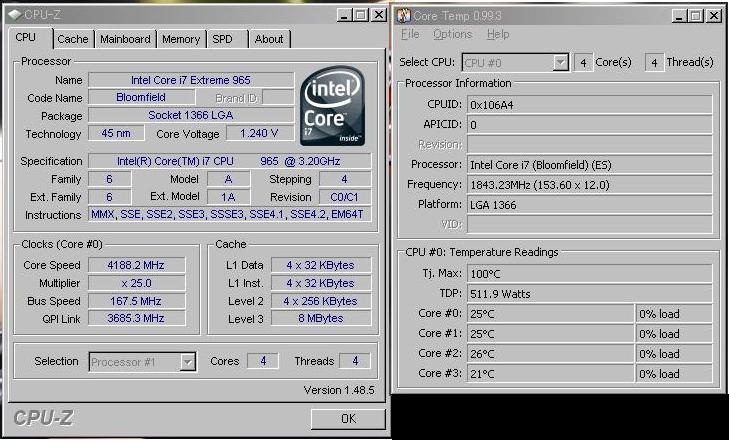Click the L1 Inst. cache value
This screenshot has height=440, width=729.
click(321, 283)
